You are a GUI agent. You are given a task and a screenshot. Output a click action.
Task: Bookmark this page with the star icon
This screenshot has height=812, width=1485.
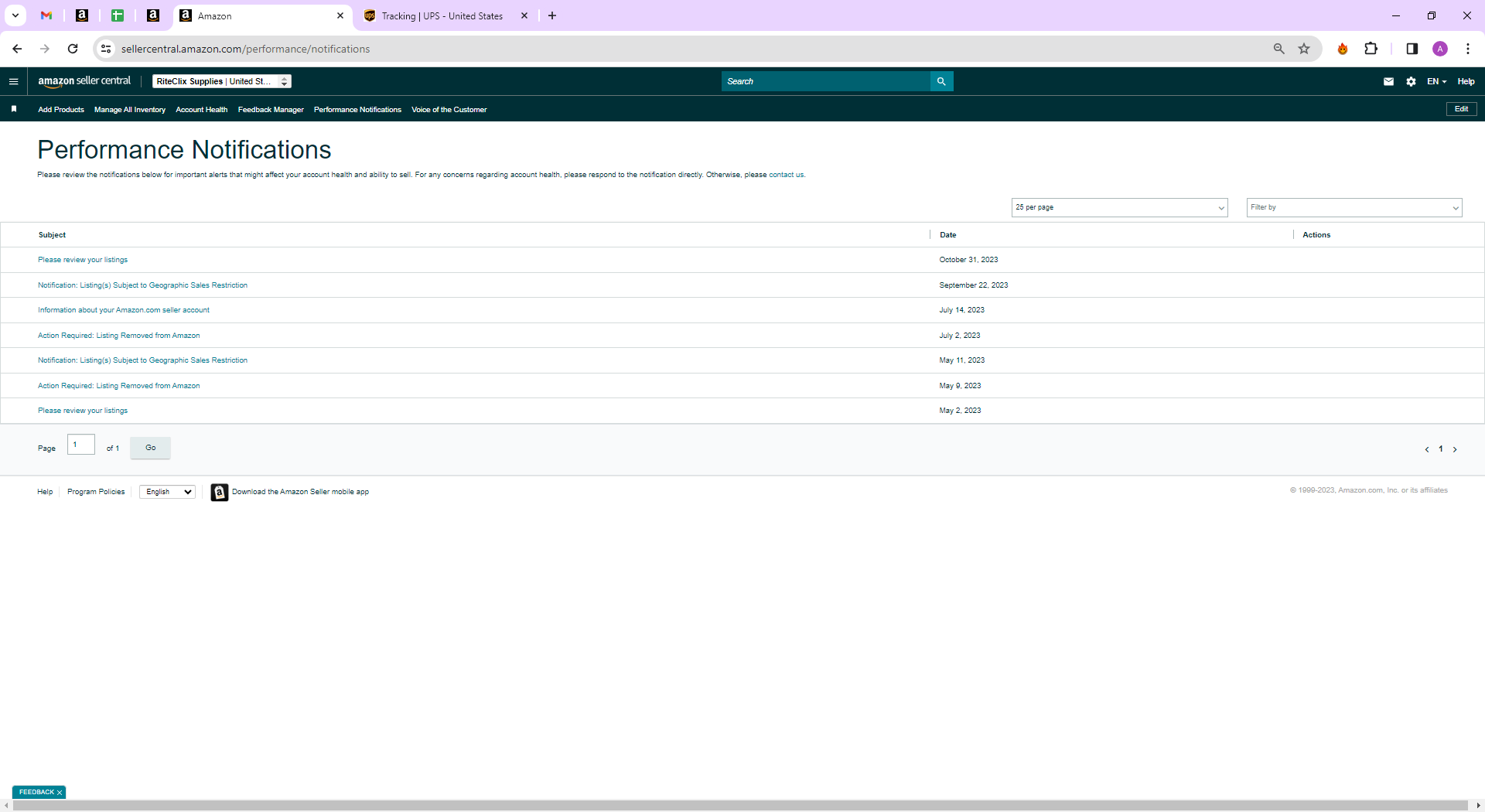1304,49
